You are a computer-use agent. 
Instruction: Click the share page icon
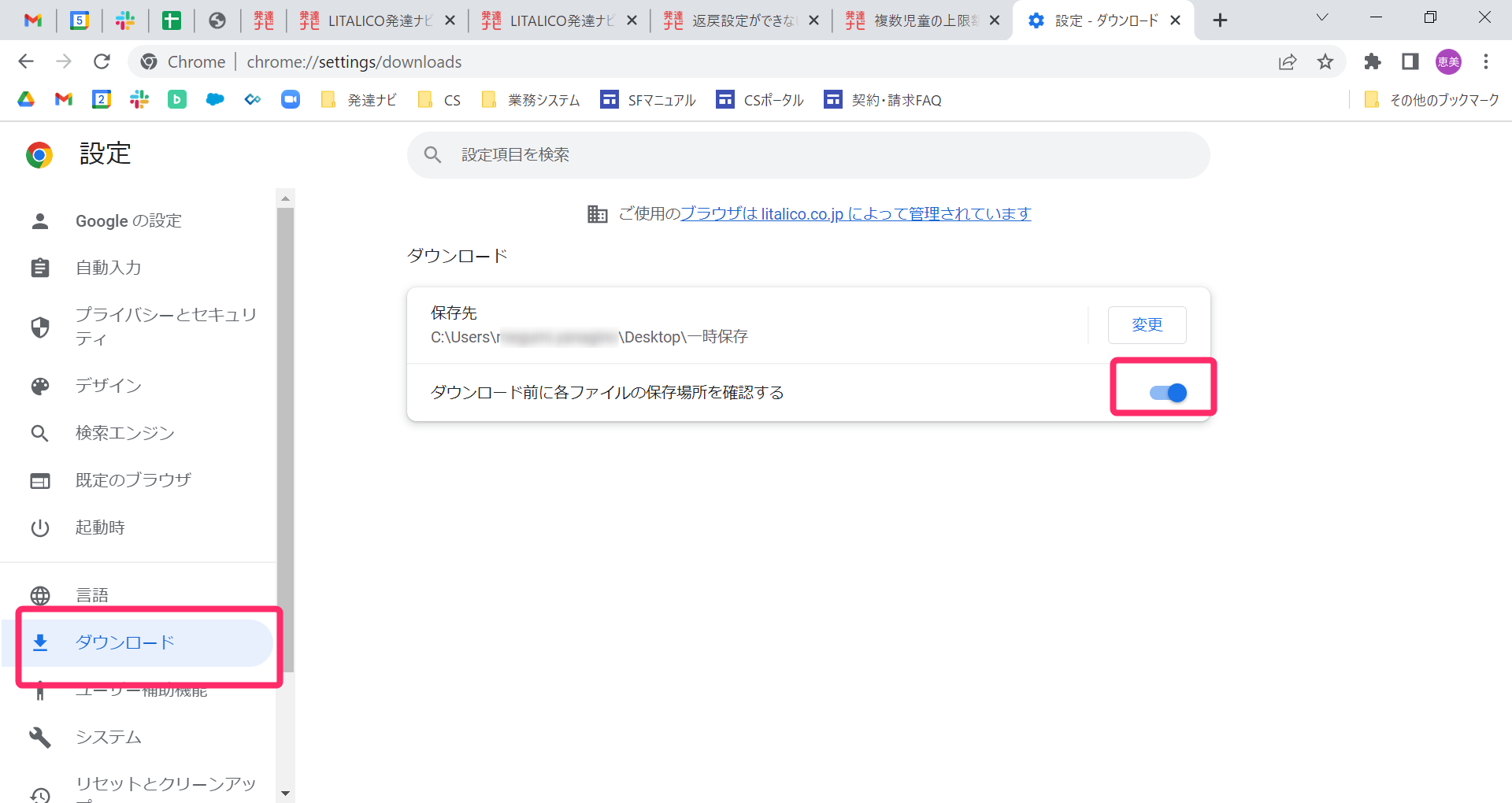tap(1288, 61)
